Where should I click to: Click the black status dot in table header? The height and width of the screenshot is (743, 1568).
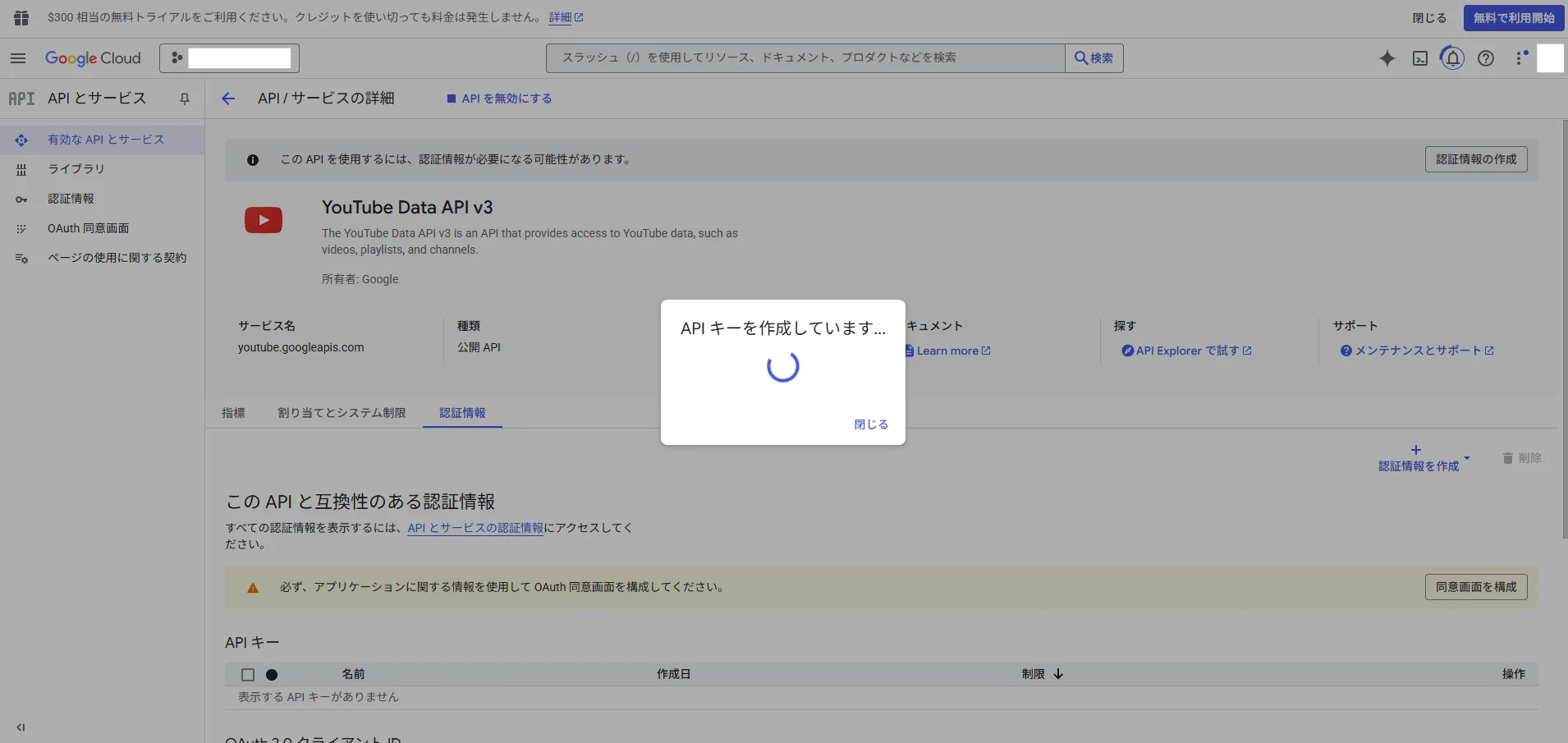(x=272, y=675)
